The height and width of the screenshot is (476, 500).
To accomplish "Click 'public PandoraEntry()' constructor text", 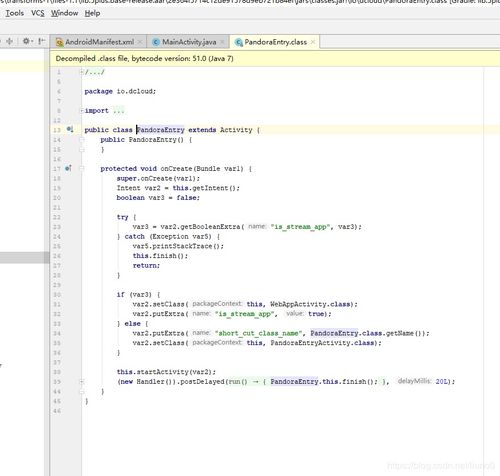I will 142,140.
